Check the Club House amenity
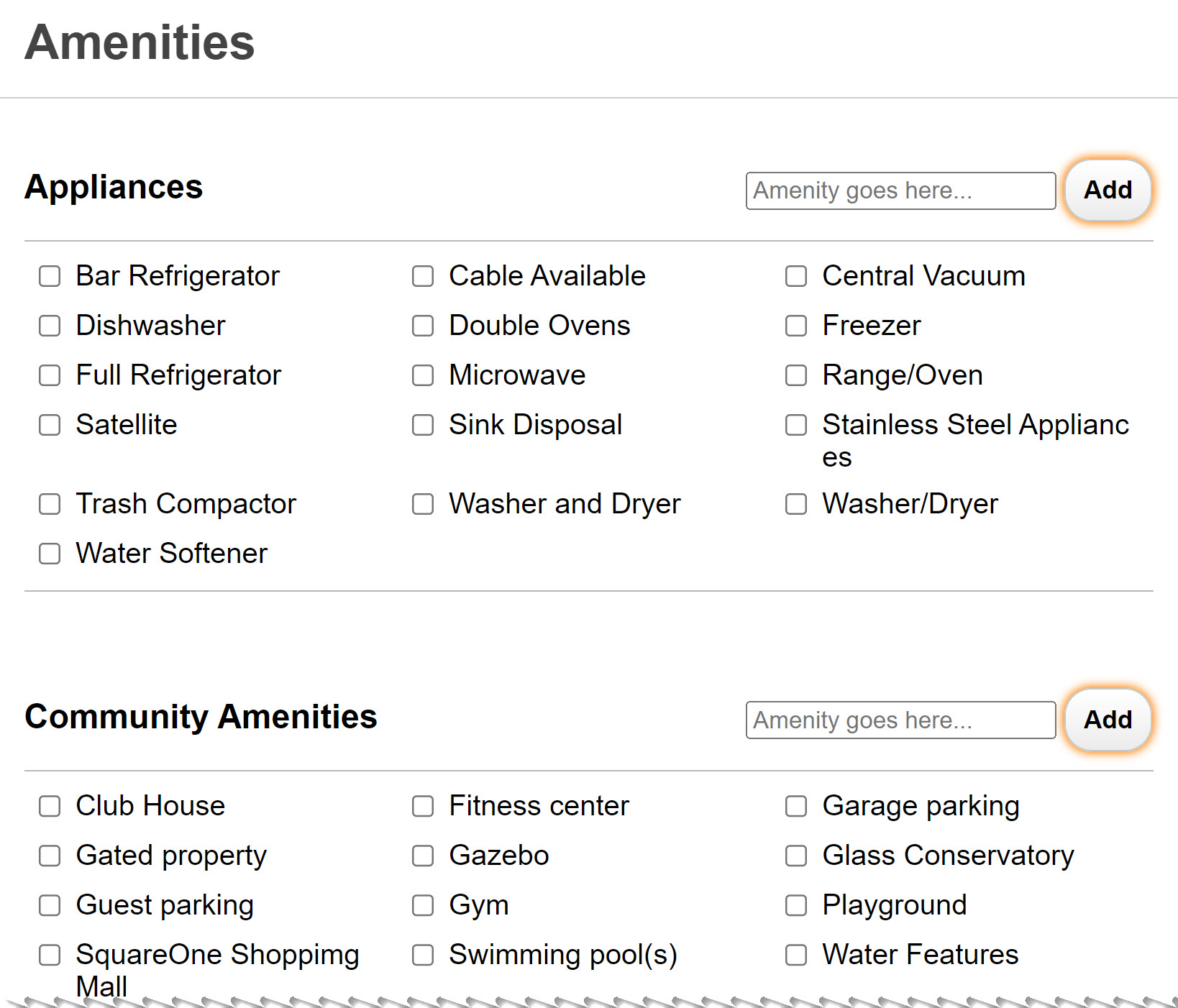The image size is (1178, 1008). 50,806
